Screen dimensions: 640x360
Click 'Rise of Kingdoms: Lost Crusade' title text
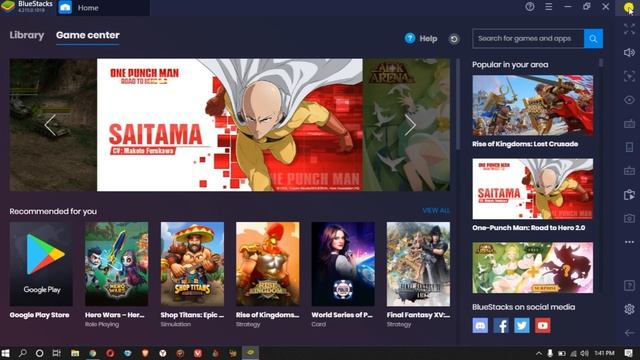pyautogui.click(x=525, y=144)
